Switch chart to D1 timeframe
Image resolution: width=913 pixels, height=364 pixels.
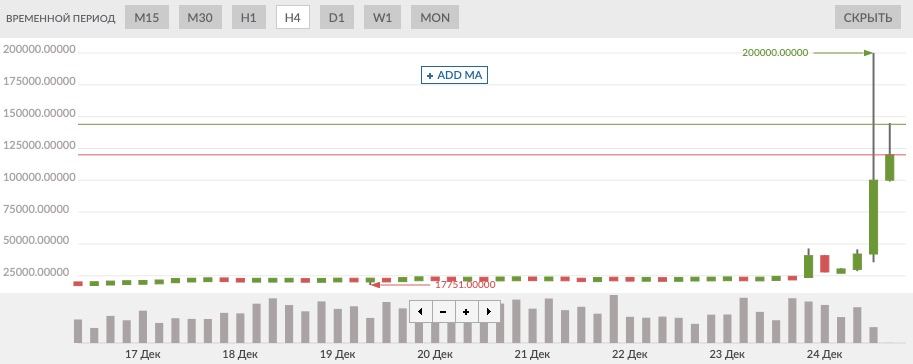[337, 17]
